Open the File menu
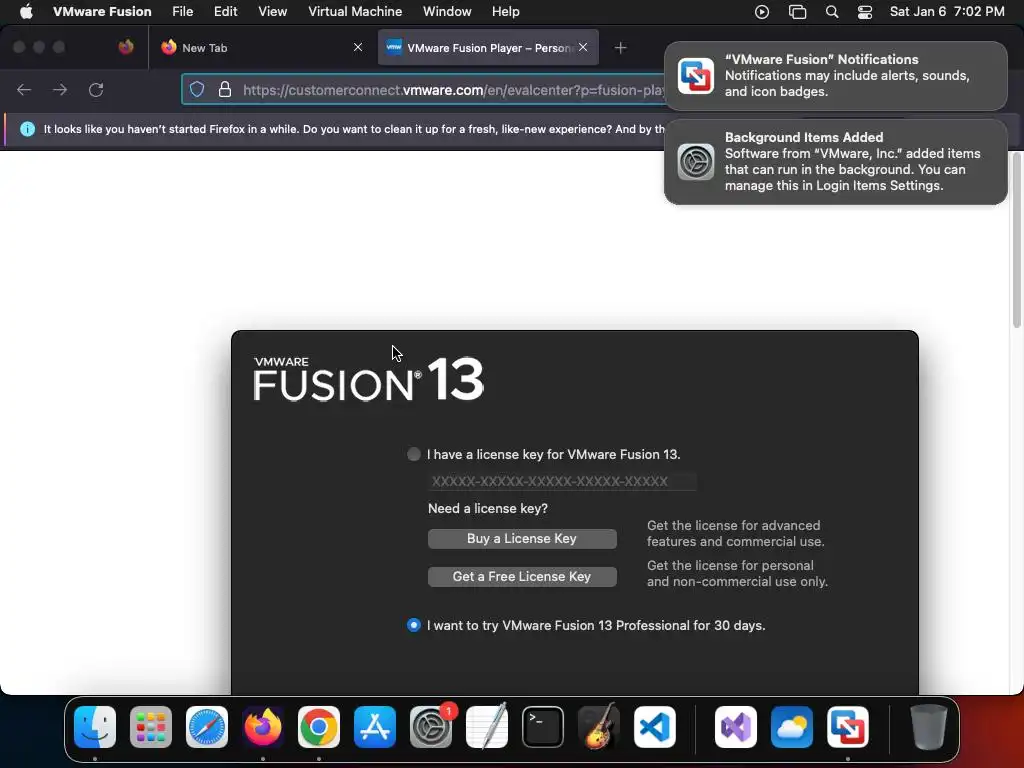 coord(182,11)
